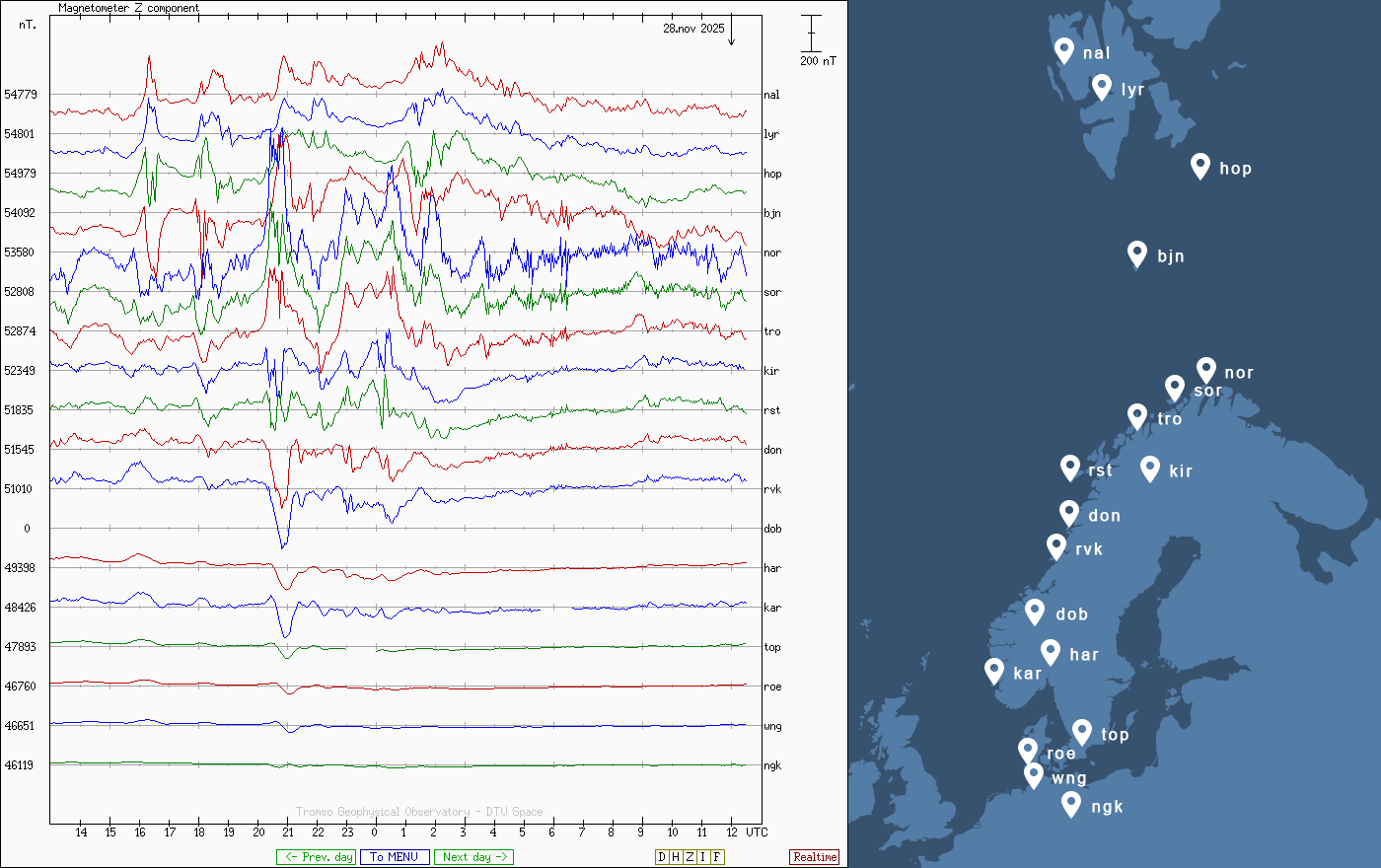Click the lyr station map pin

click(x=1102, y=87)
